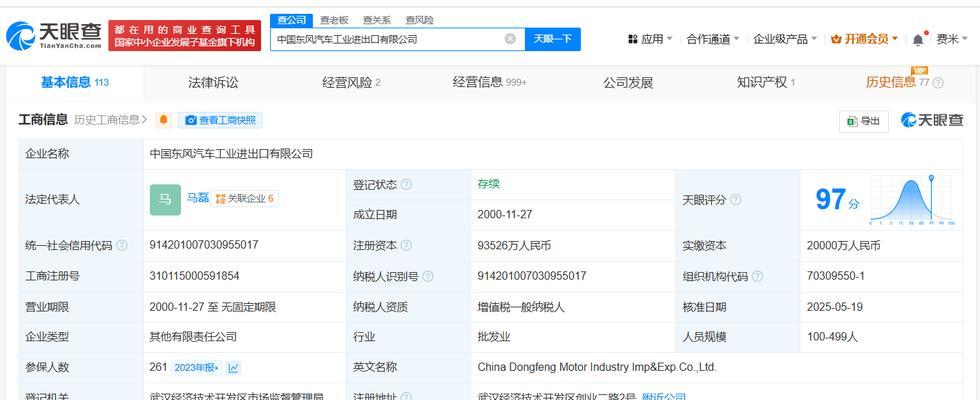Switch to the 经营信息 tab
Image resolution: width=980 pixels, height=400 pixels.
click(490, 82)
